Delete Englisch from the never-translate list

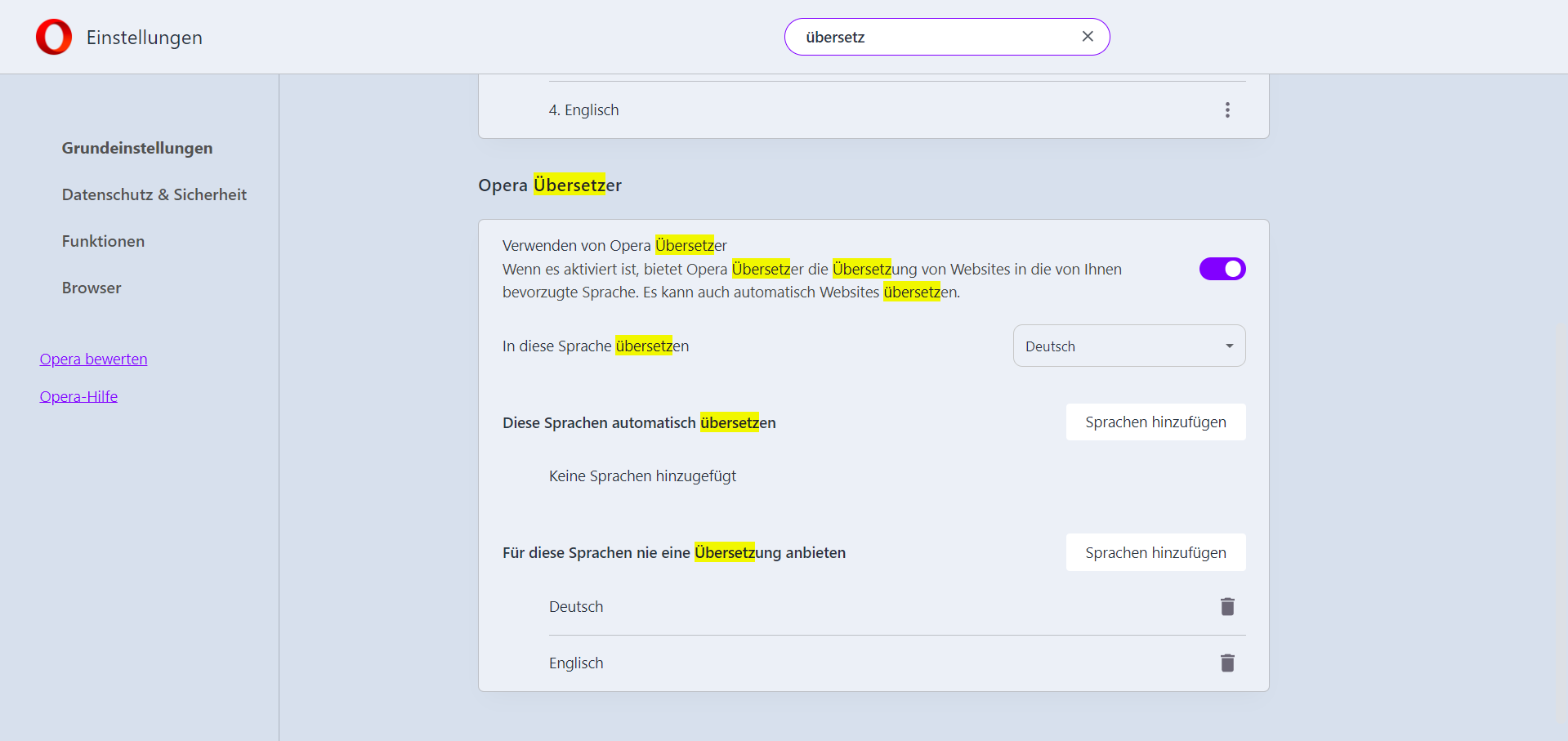1227,663
